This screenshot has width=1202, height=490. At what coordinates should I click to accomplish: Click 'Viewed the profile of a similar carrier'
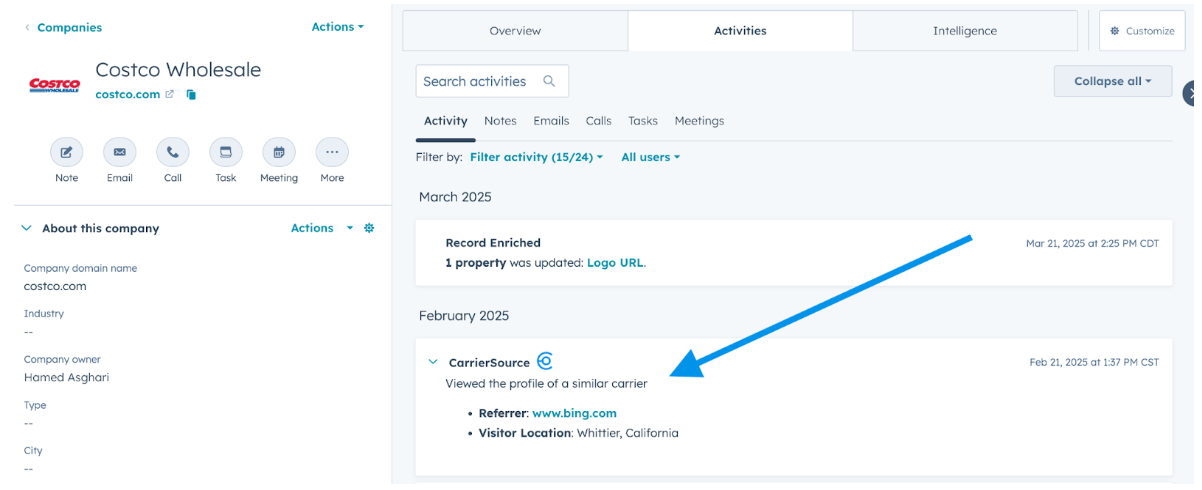click(x=546, y=383)
